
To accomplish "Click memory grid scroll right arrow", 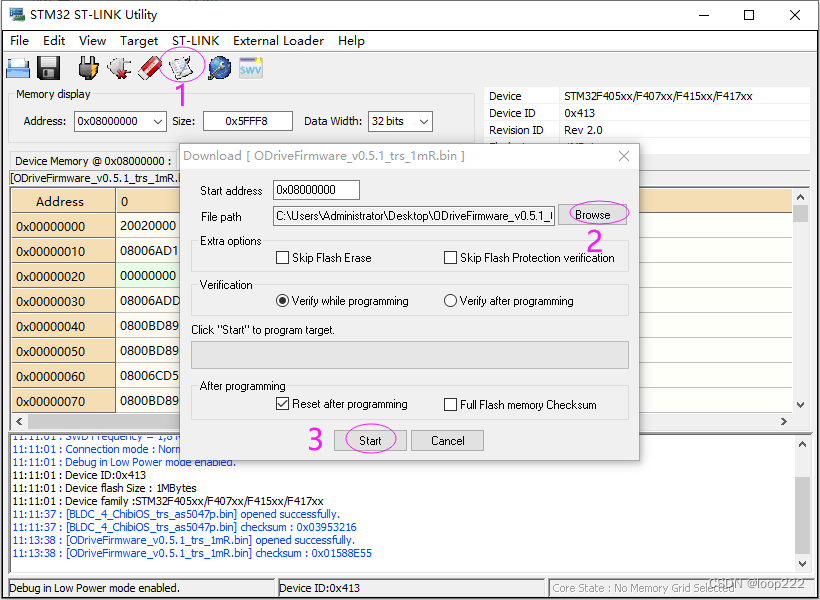I will click(783, 421).
